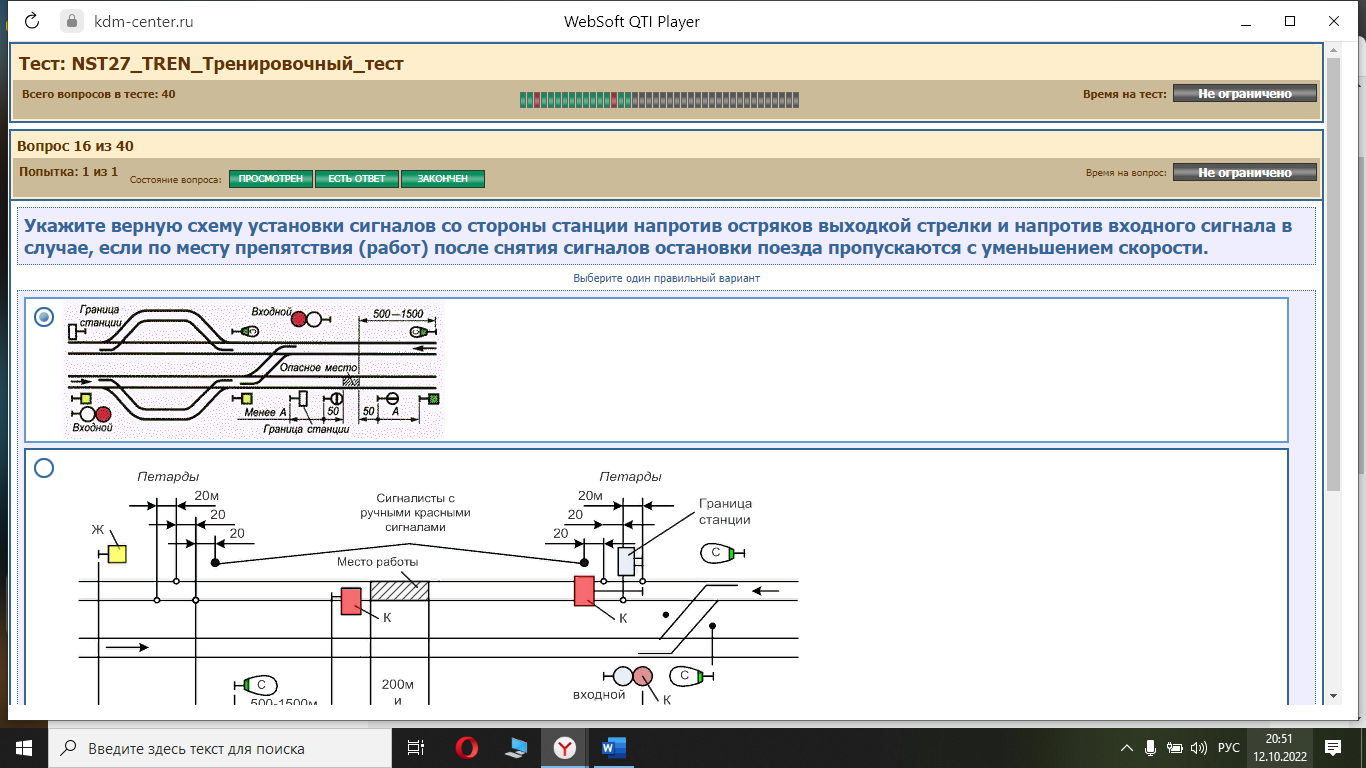Screen dimensions: 1366x768
Task: Open the laptop icon app on the taskbar
Action: [516, 747]
